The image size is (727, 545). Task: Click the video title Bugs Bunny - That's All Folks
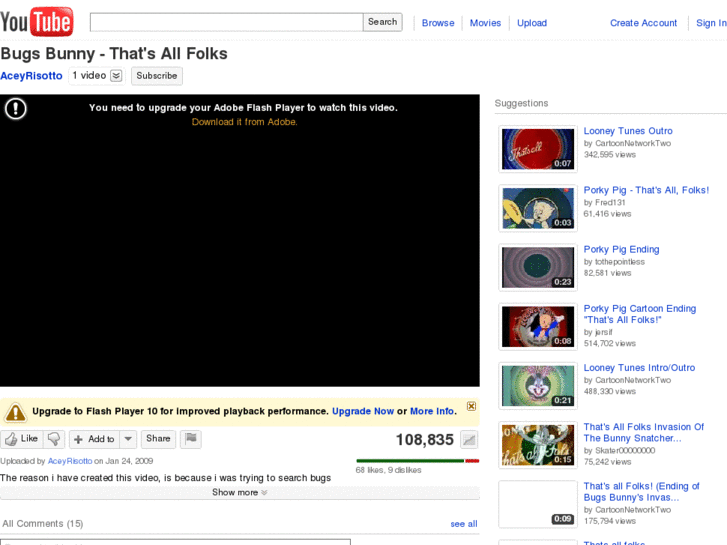[114, 54]
